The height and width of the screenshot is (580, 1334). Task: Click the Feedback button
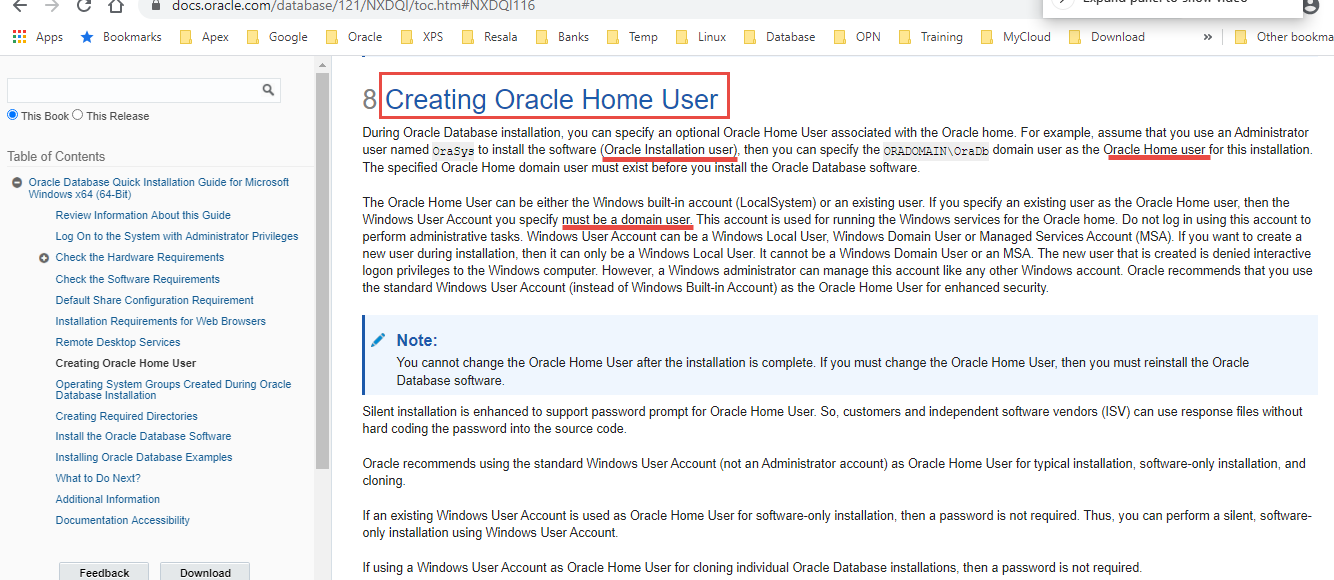tap(103, 571)
